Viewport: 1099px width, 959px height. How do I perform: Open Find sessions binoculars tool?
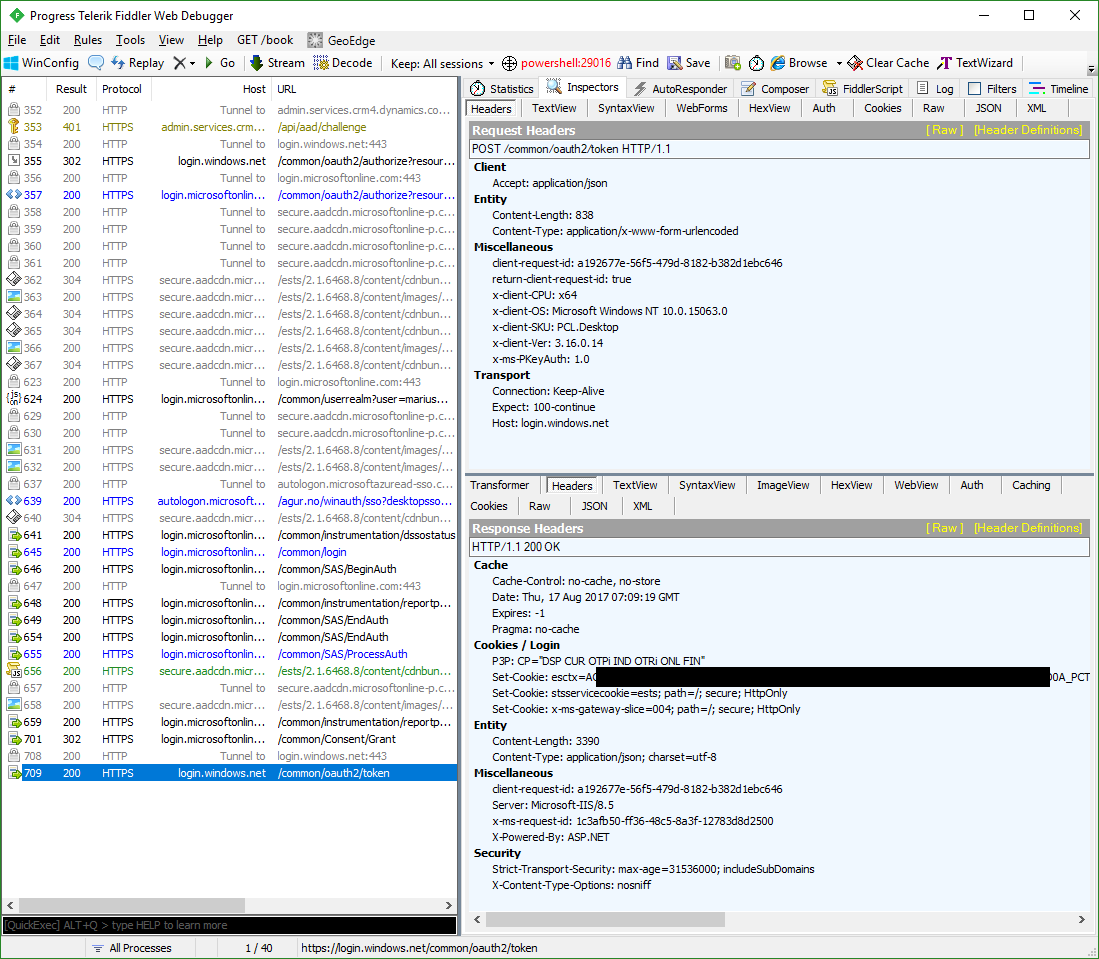pyautogui.click(x=638, y=63)
